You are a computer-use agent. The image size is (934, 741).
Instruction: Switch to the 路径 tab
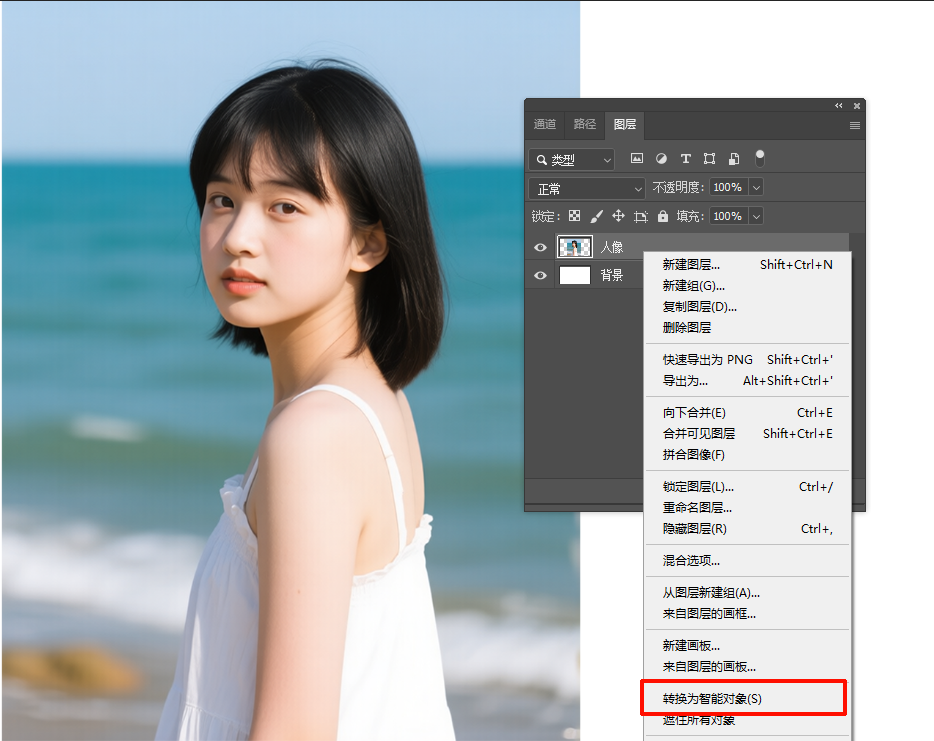click(585, 124)
